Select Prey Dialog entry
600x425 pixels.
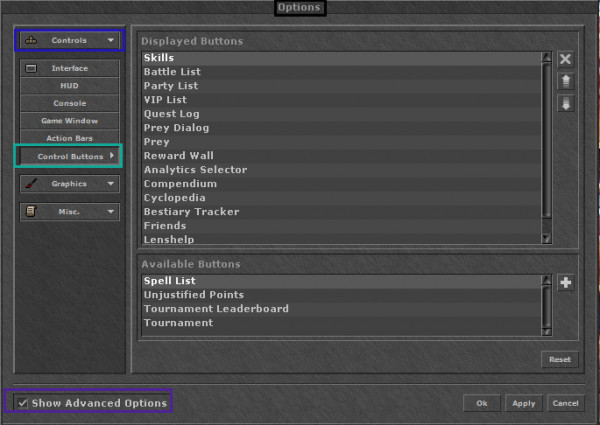click(341, 128)
